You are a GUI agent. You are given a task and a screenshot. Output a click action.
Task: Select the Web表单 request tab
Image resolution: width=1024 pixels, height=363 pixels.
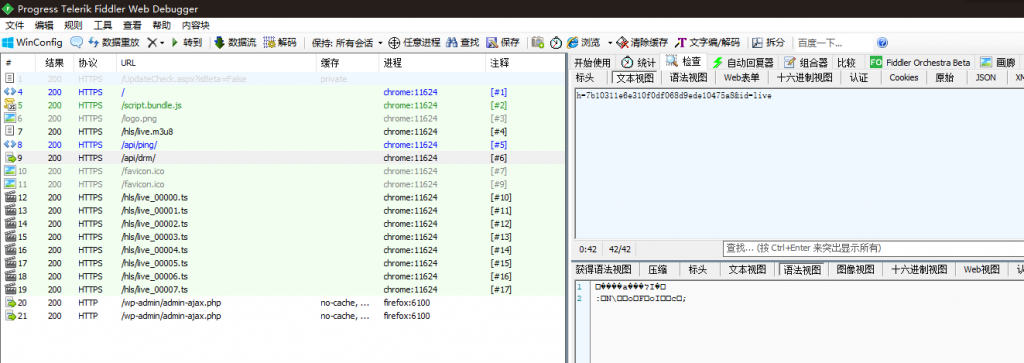tap(741, 78)
